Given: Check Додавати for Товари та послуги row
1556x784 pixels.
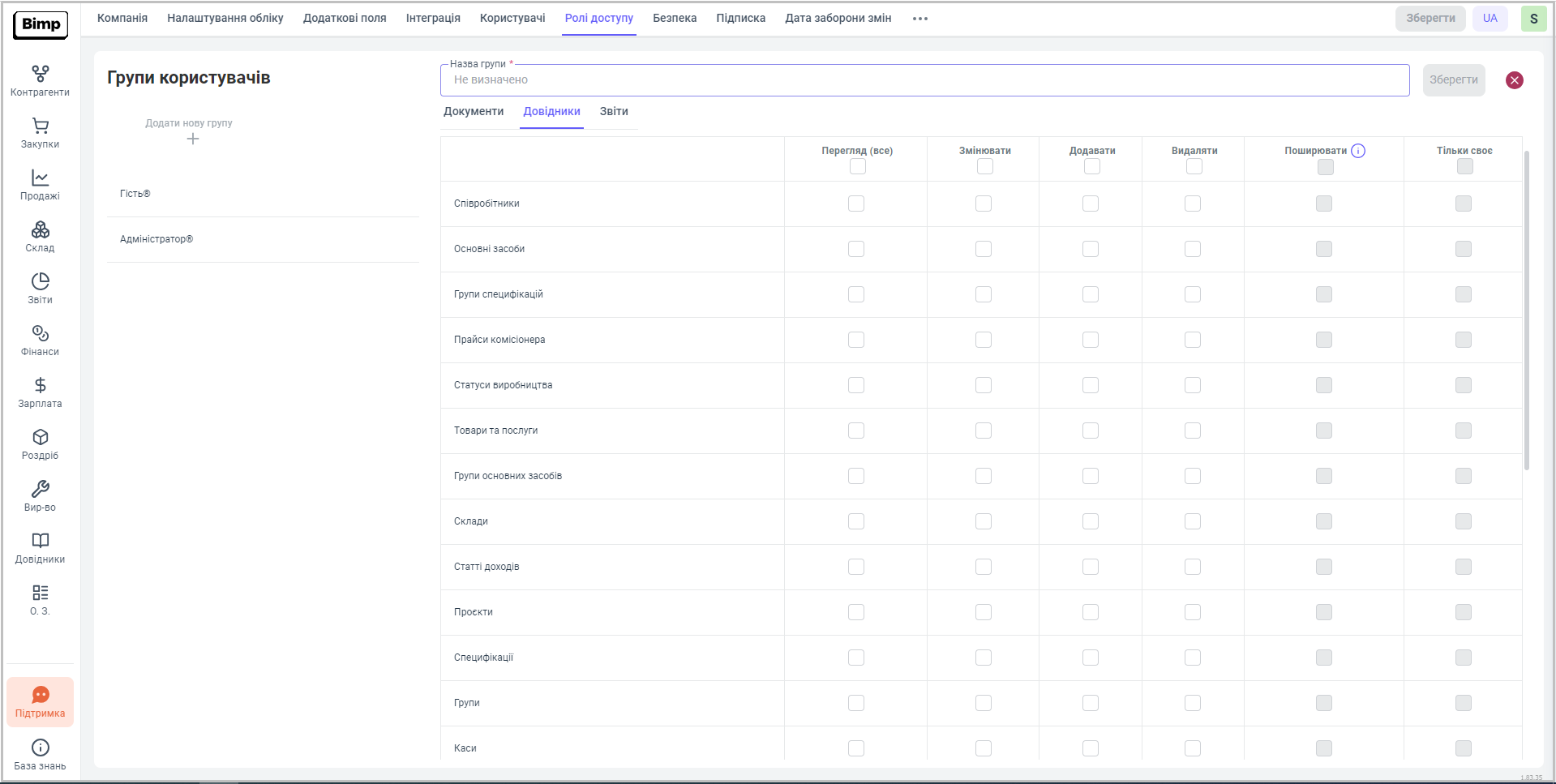Looking at the screenshot, I should coord(1091,431).
